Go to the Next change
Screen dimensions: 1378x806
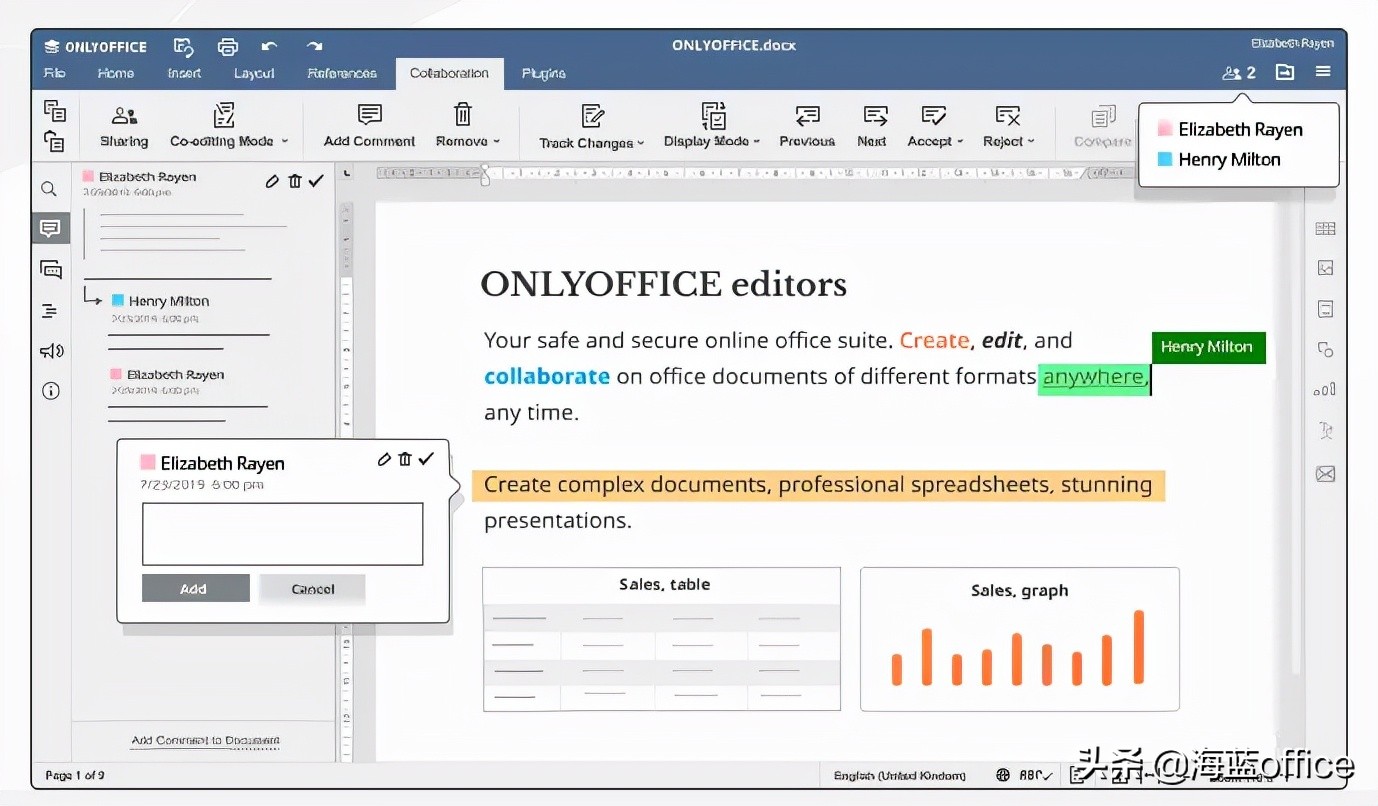click(872, 126)
